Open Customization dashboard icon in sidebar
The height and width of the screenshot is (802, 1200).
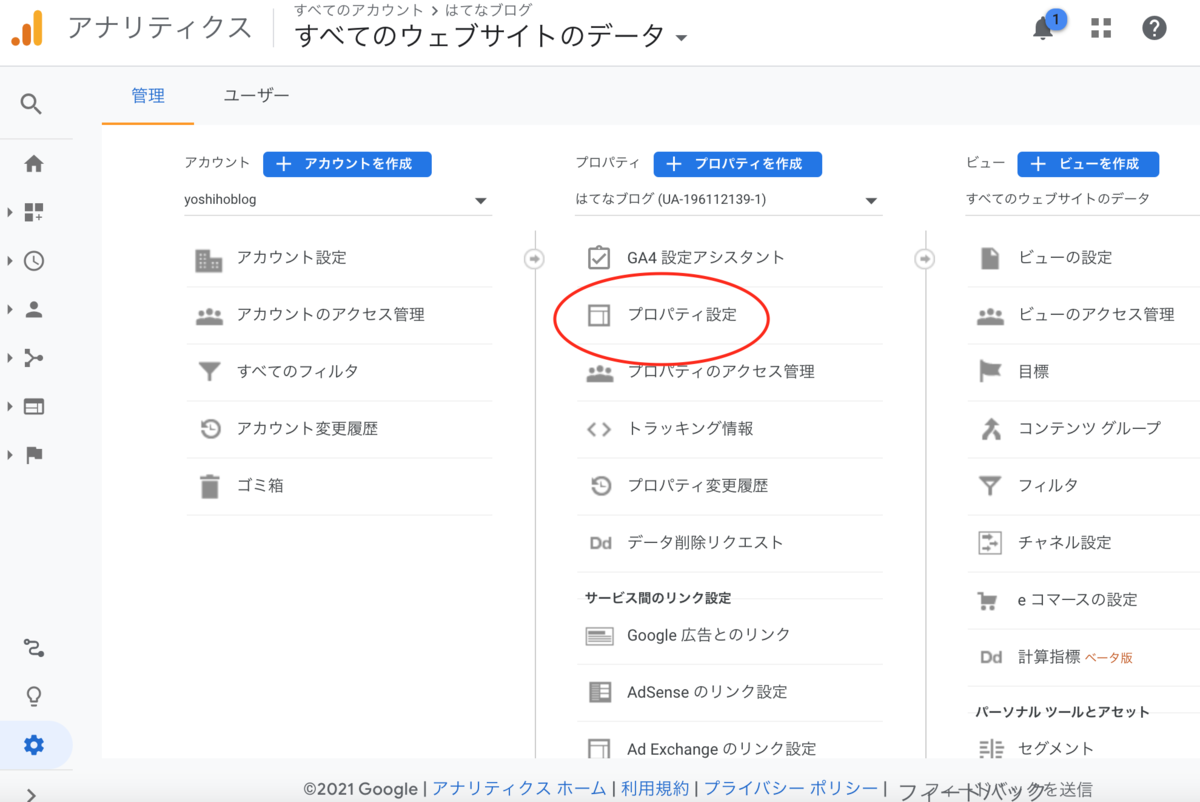tap(34, 212)
